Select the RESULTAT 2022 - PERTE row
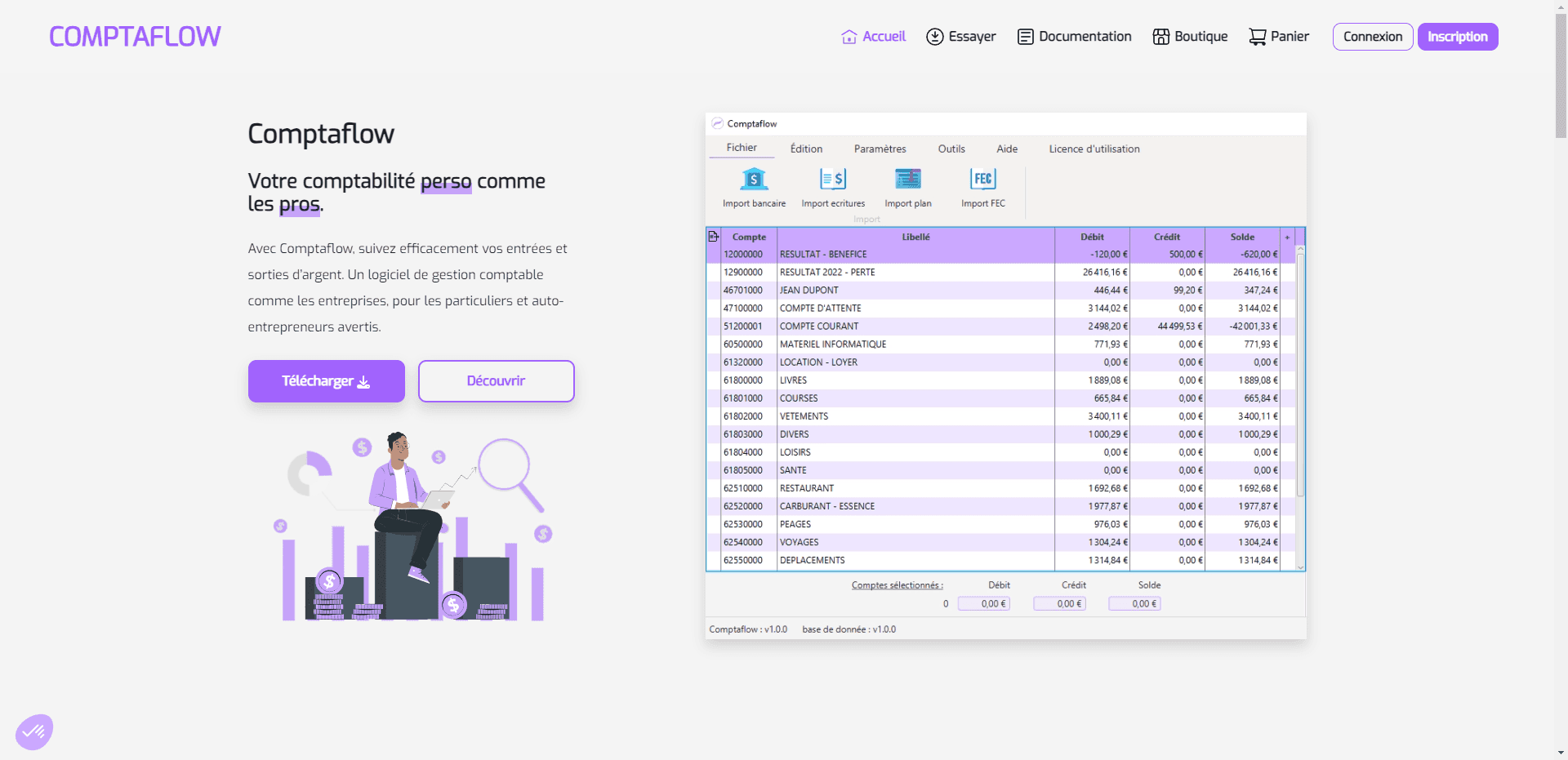1568x760 pixels. (x=1000, y=273)
